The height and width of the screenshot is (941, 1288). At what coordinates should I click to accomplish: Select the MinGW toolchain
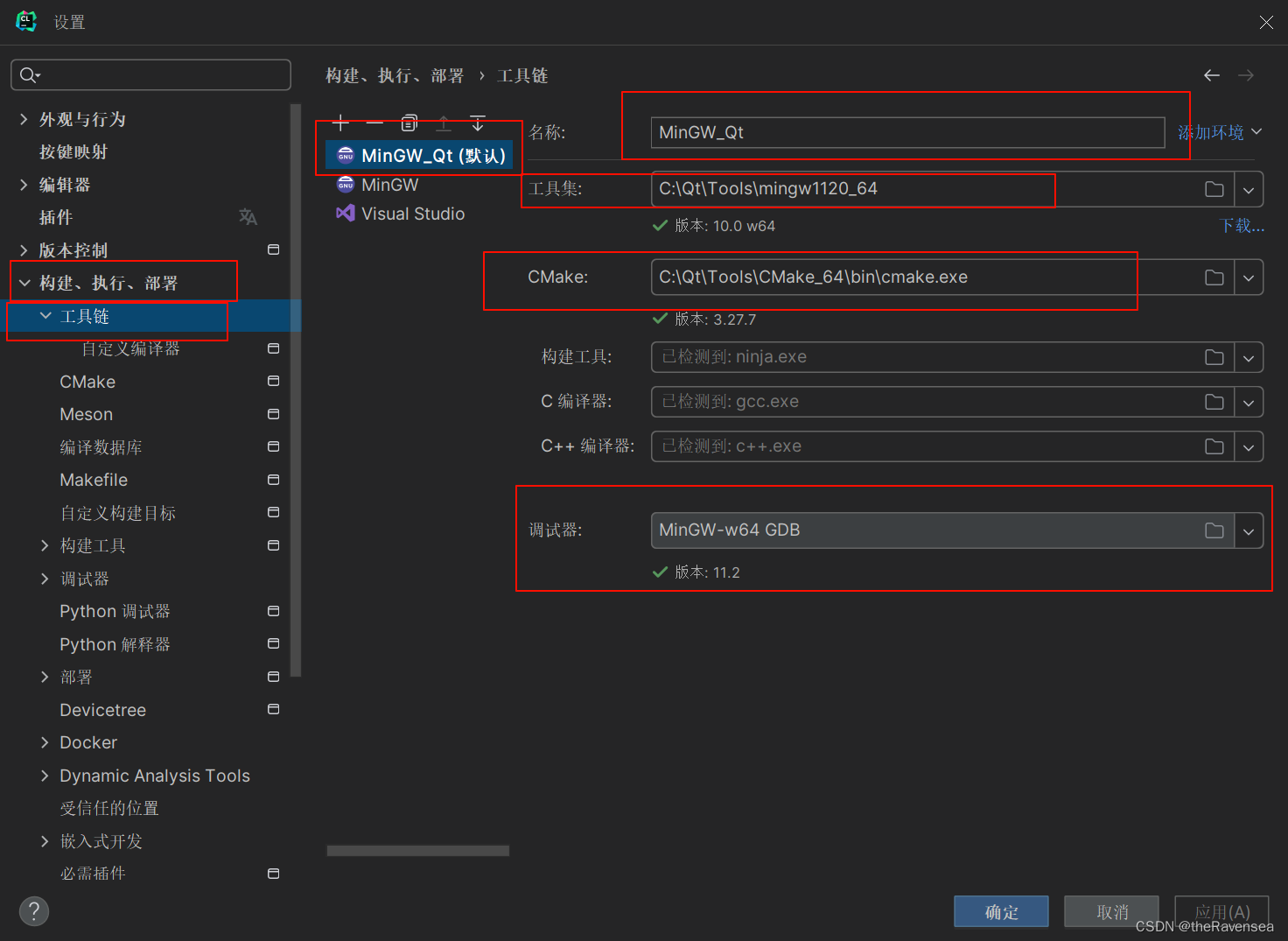(378, 185)
